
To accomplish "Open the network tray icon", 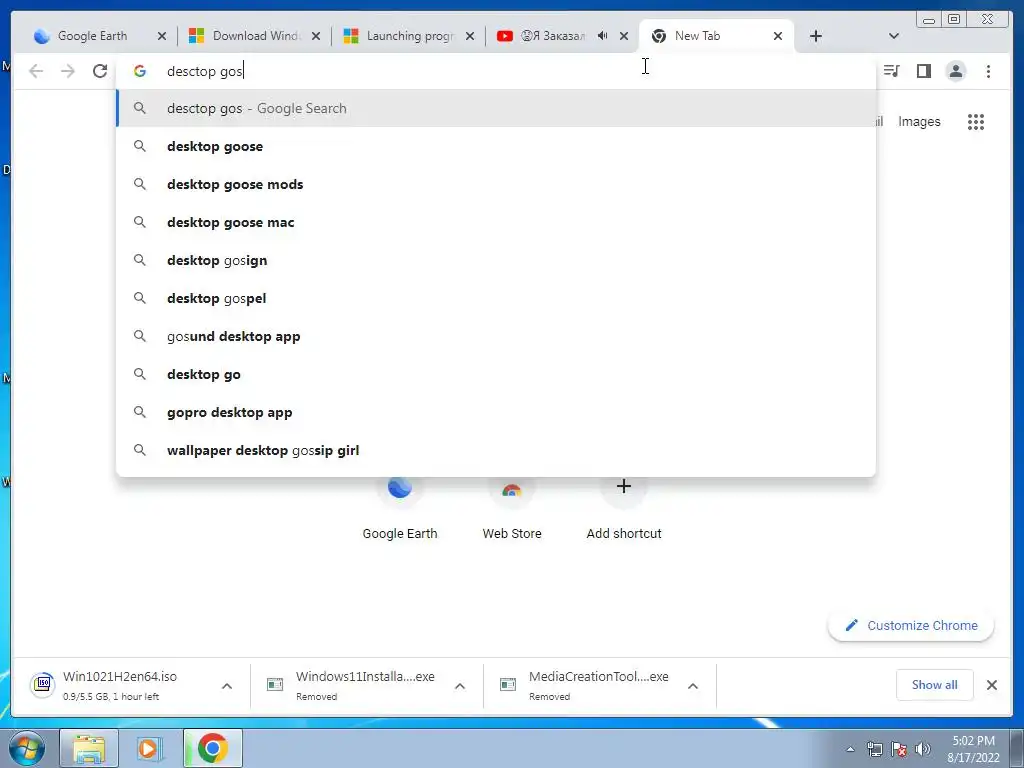I will click(874, 749).
